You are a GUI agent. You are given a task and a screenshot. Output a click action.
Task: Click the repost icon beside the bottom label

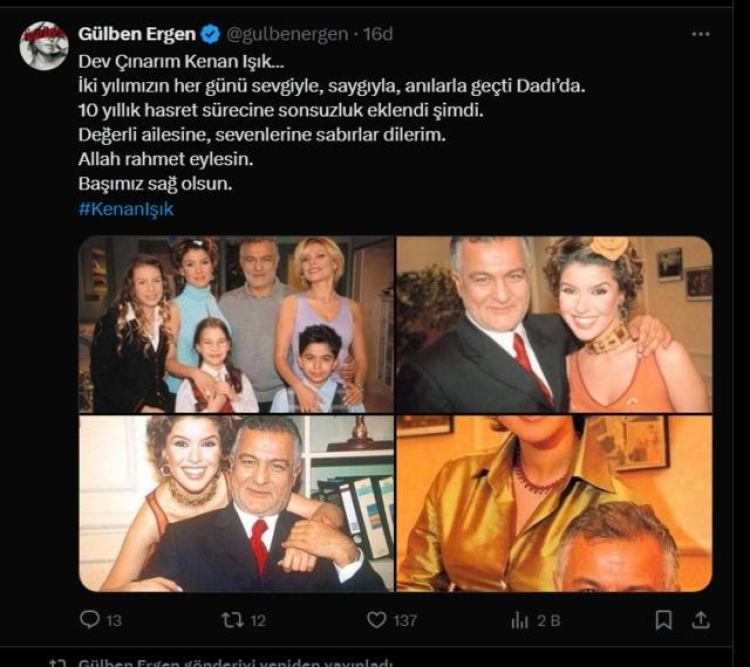click(58, 660)
